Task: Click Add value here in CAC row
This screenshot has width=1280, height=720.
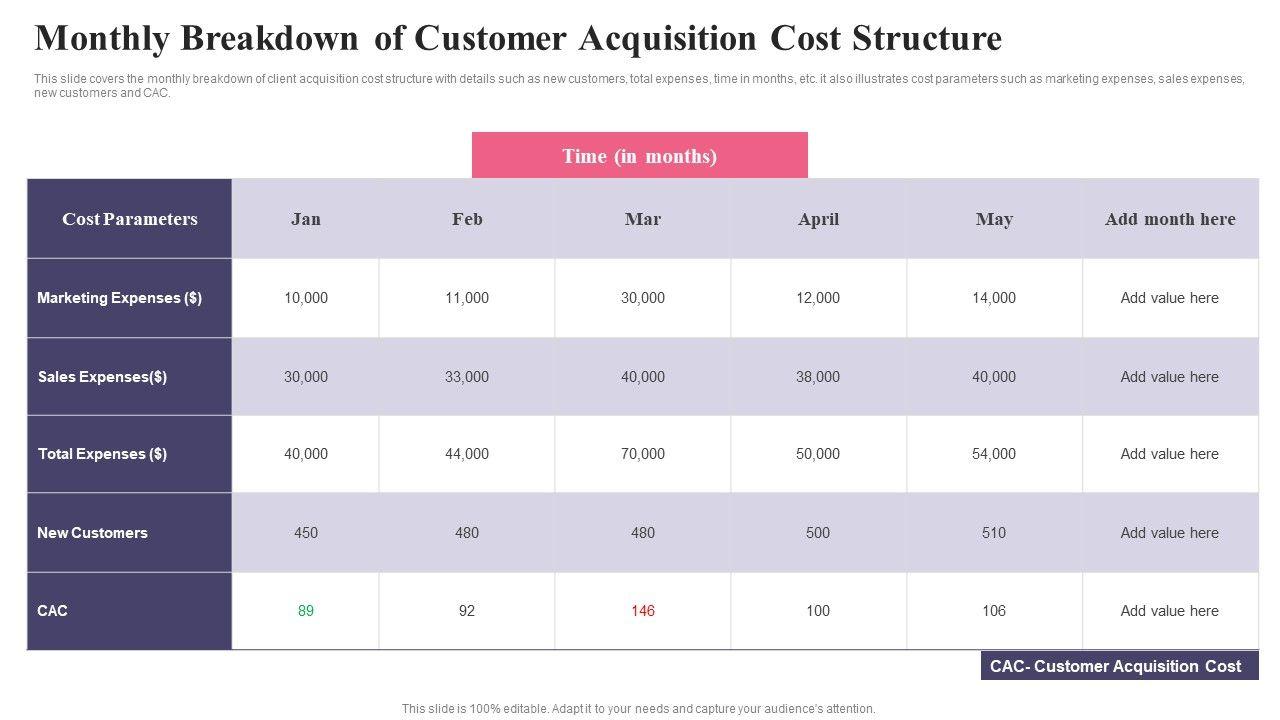Action: [1170, 611]
